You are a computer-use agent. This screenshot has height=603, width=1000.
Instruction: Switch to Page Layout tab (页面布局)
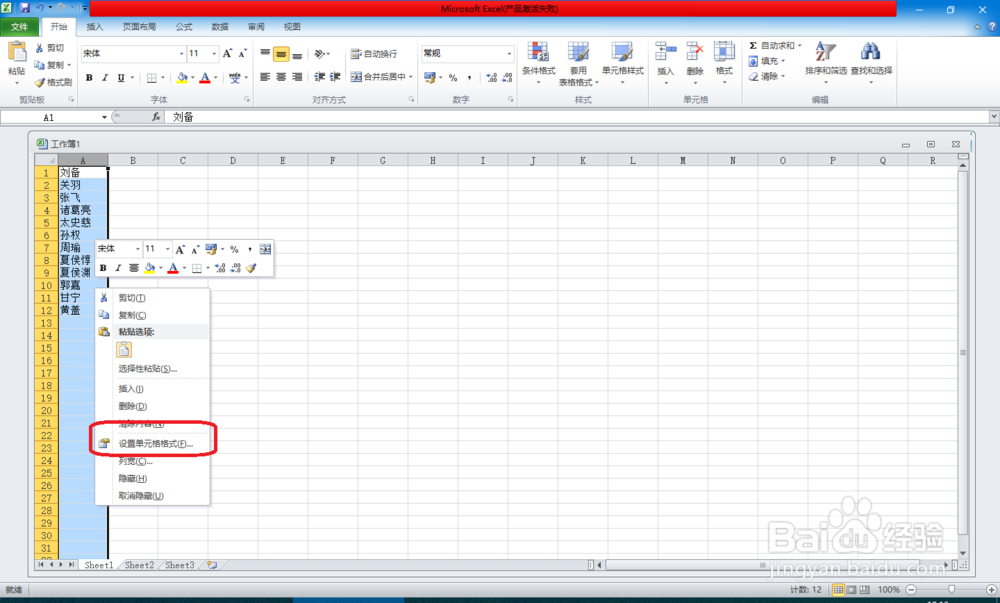click(x=139, y=27)
